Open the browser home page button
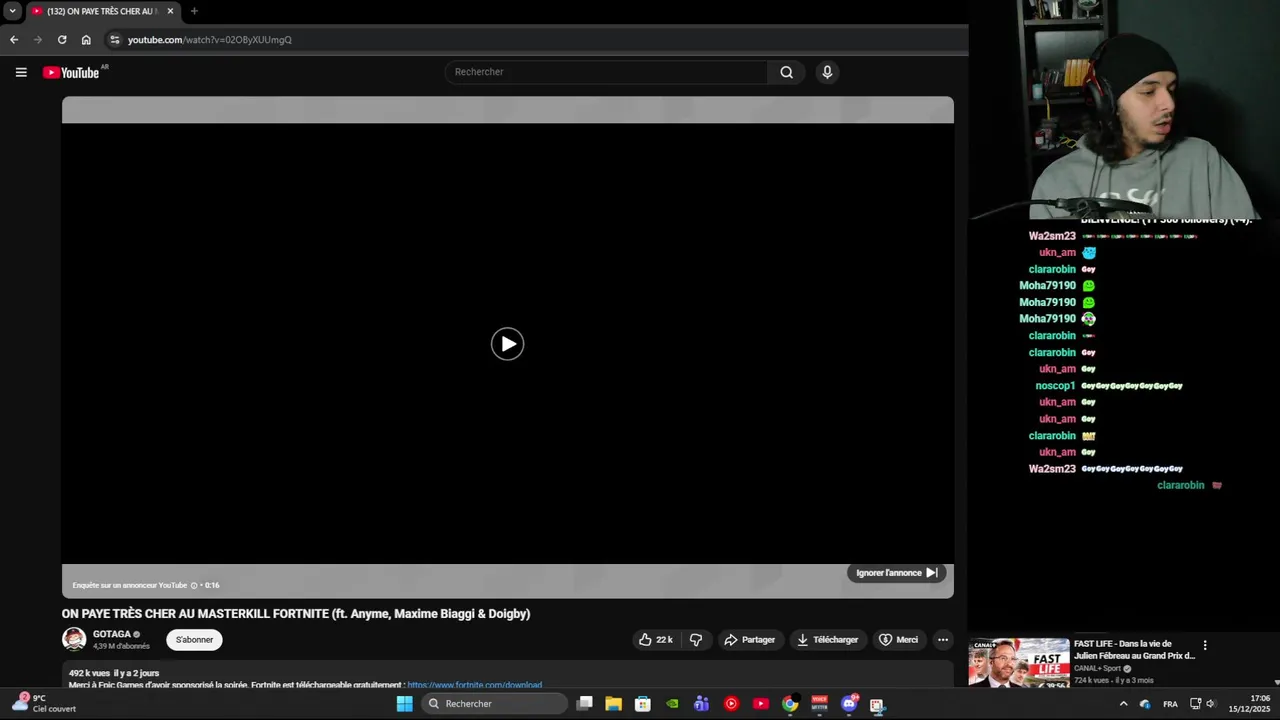 click(x=86, y=40)
